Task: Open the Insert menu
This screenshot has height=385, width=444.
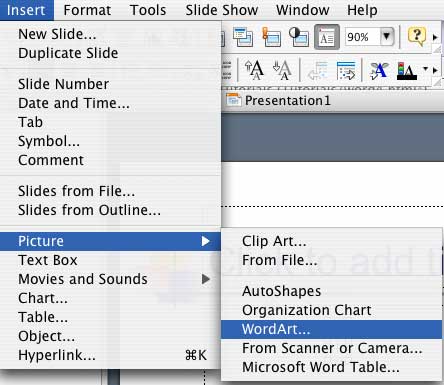Action: point(26,10)
